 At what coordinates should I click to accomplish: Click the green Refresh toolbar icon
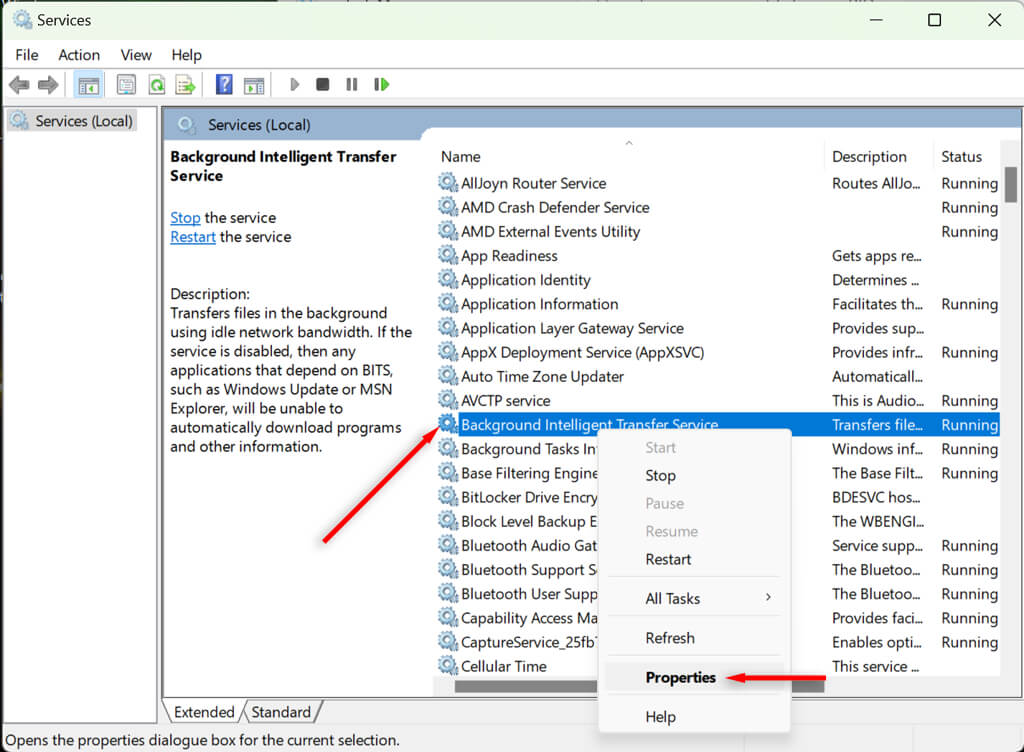point(156,85)
